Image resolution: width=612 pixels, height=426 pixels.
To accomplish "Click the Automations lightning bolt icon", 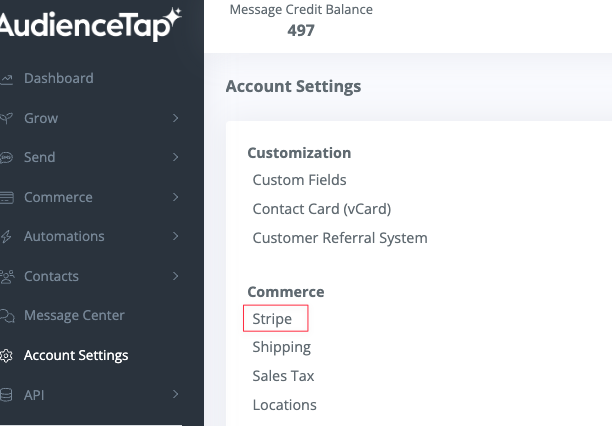I will coord(6,237).
